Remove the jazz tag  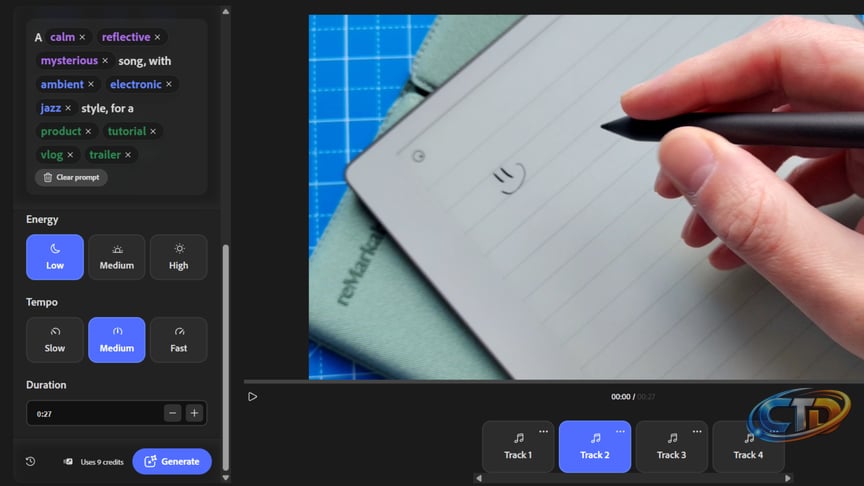[68, 108]
